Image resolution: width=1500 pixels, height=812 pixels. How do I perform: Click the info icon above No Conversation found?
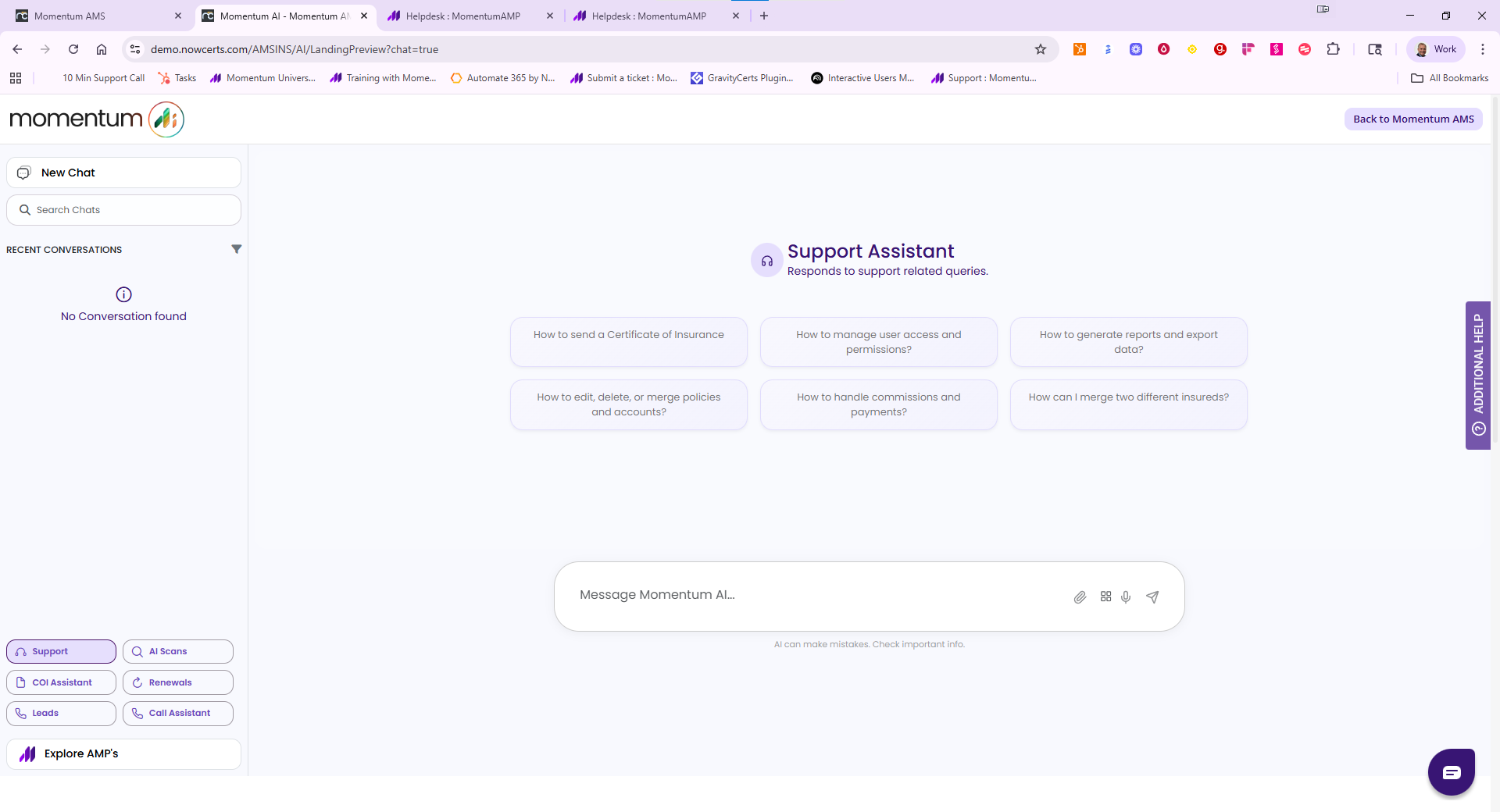[123, 294]
